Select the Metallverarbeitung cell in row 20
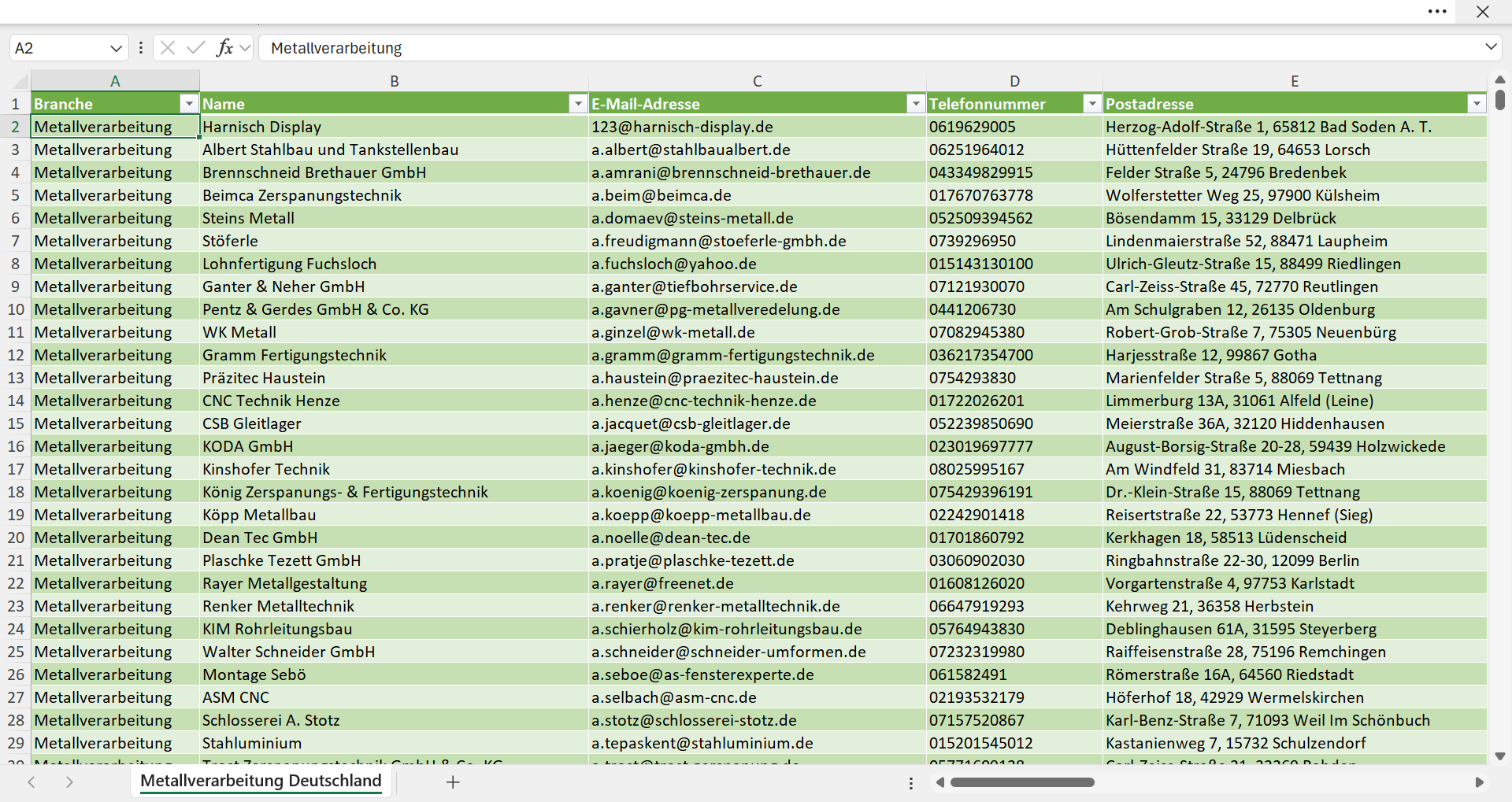The height and width of the screenshot is (802, 1512). click(115, 538)
